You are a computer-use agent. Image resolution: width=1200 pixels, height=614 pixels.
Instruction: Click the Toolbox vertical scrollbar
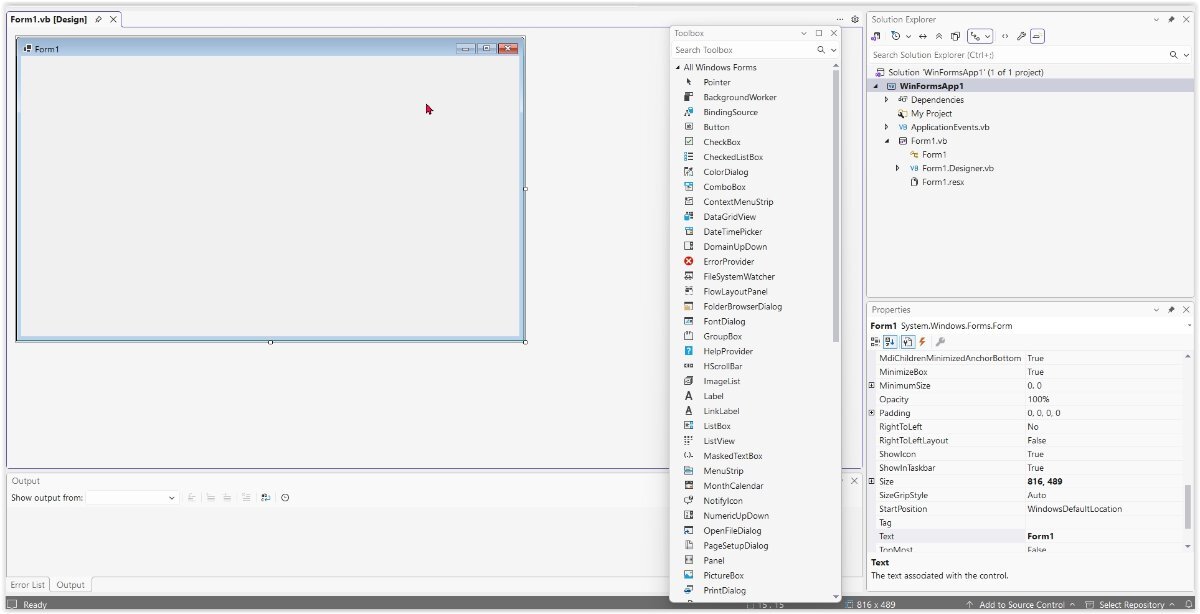[x=835, y=200]
